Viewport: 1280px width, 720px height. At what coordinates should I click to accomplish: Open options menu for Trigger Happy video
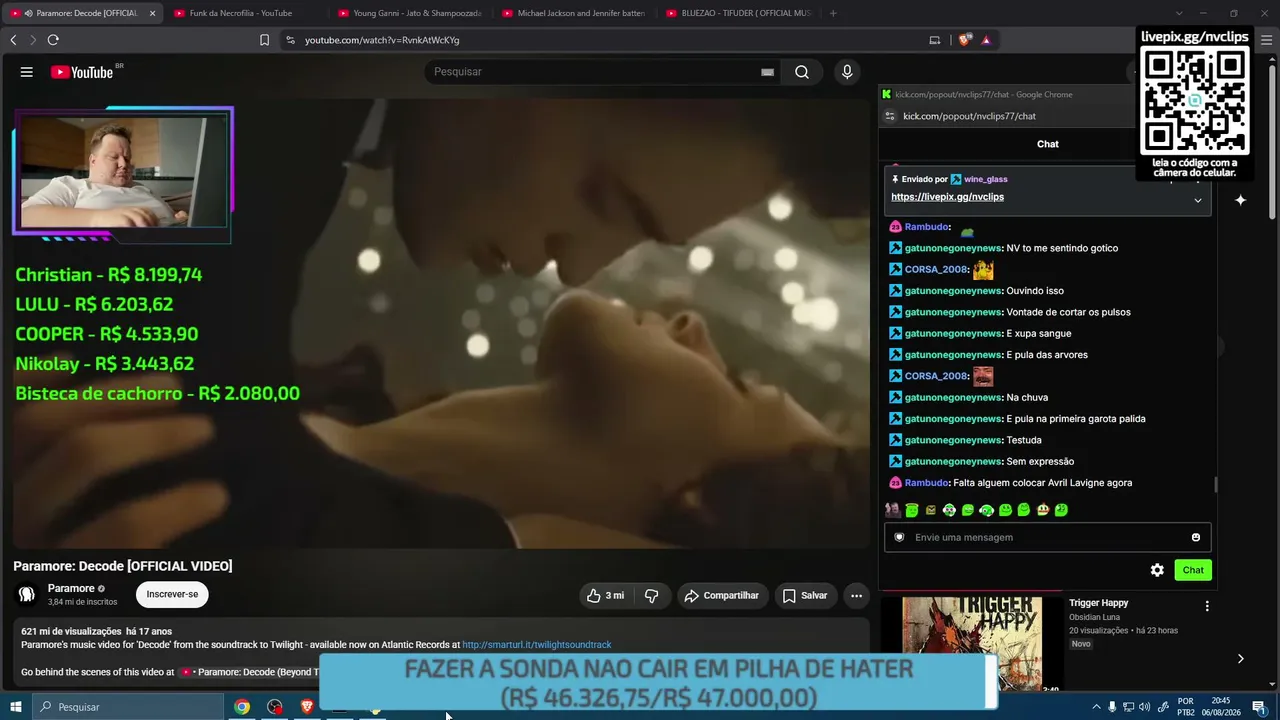click(1207, 606)
